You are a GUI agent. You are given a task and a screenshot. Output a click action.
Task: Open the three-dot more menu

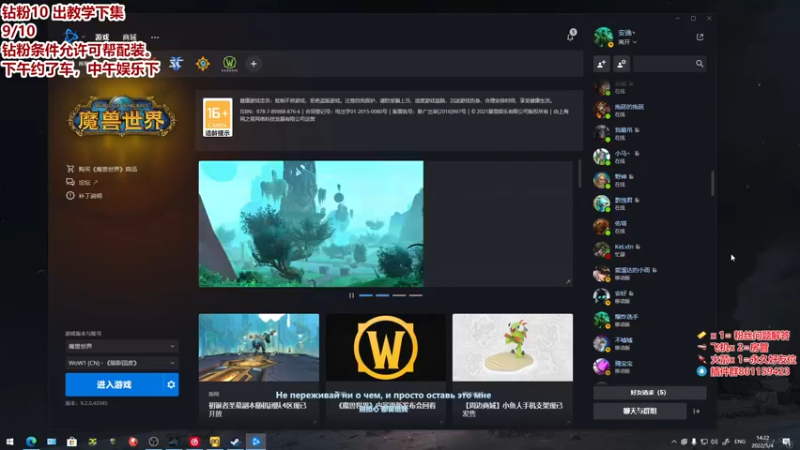click(155, 37)
